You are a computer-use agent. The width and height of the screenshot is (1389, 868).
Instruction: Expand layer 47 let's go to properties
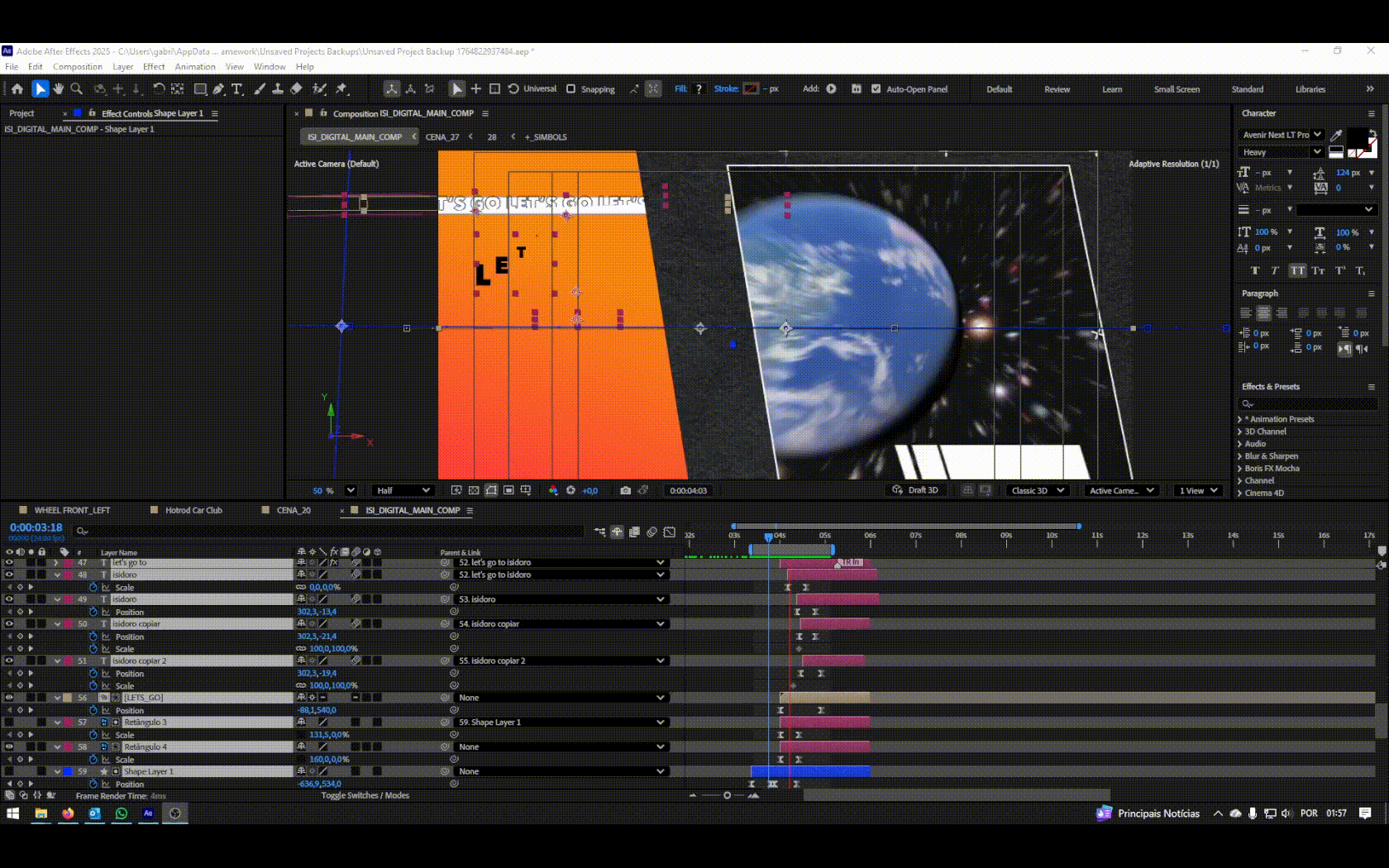pyautogui.click(x=56, y=562)
